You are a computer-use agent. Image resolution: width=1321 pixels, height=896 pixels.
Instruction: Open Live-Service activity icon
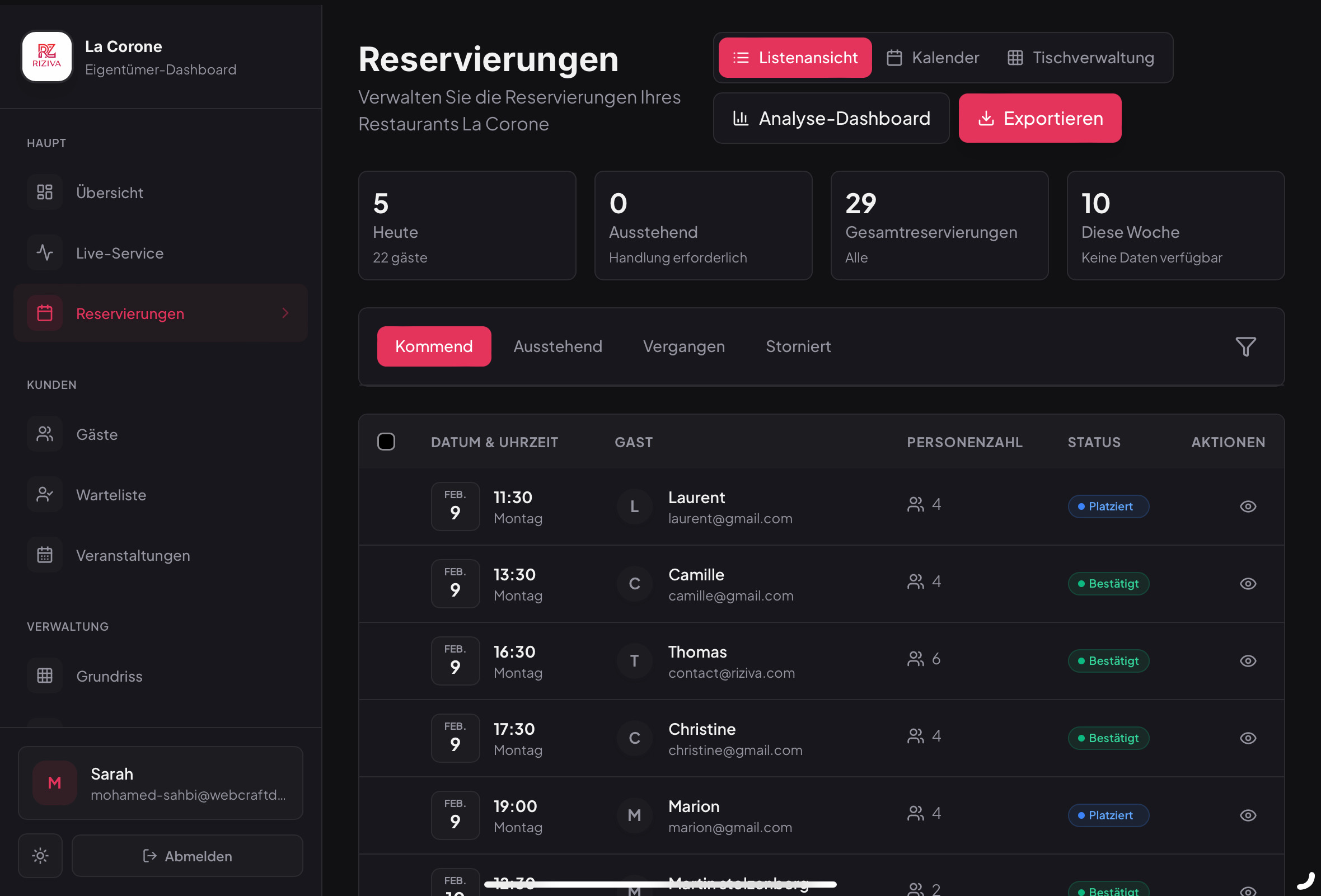(45, 253)
